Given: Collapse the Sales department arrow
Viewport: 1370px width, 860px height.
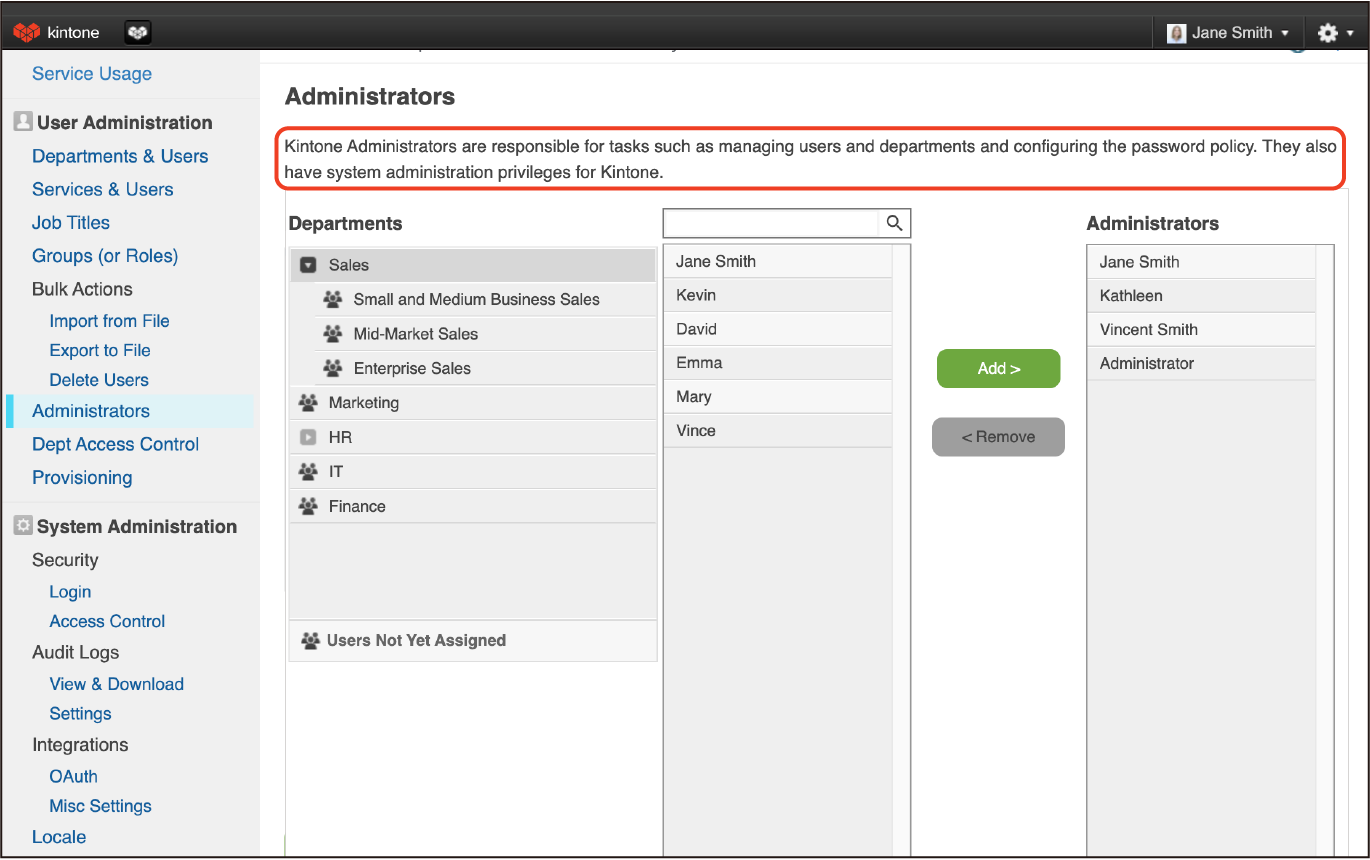Looking at the screenshot, I should coord(309,266).
